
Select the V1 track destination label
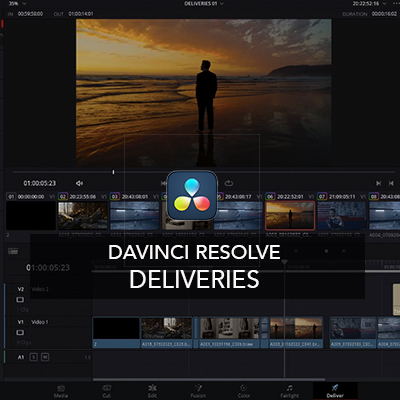click(x=21, y=322)
